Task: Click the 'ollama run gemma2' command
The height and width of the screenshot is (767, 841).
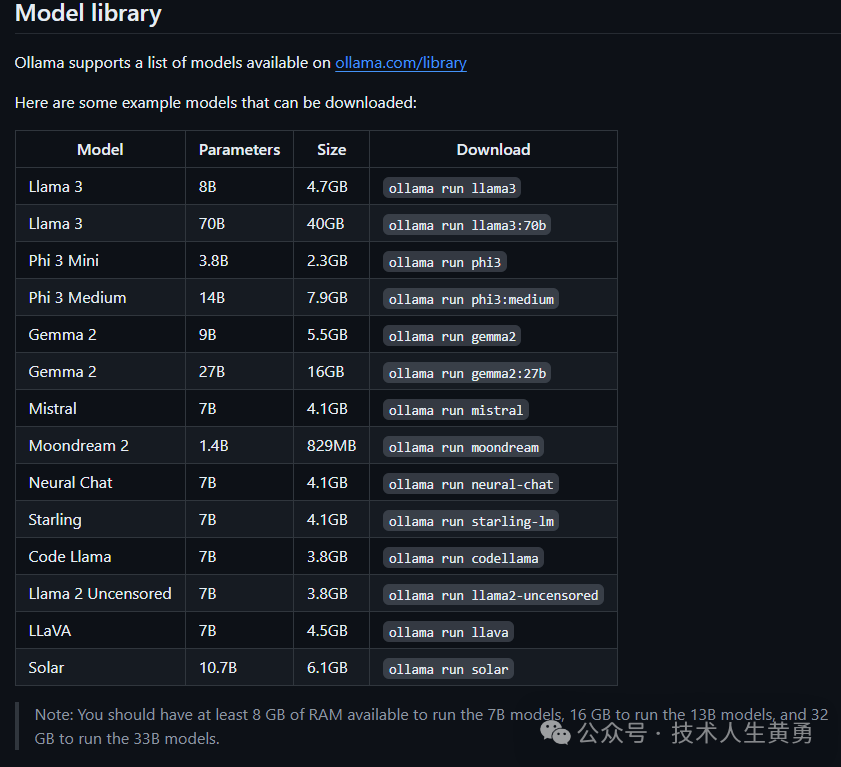Action: pos(452,336)
